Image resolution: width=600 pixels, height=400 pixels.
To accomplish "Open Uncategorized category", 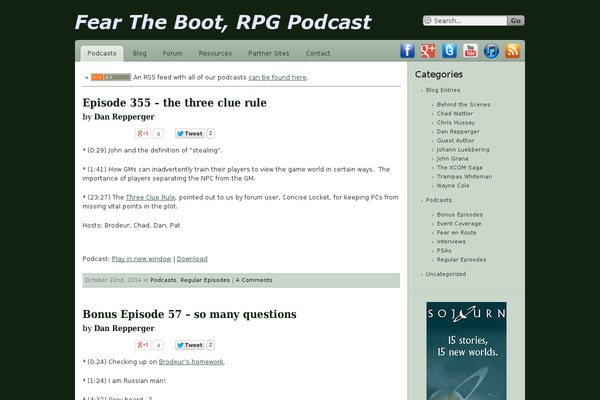I will (446, 274).
